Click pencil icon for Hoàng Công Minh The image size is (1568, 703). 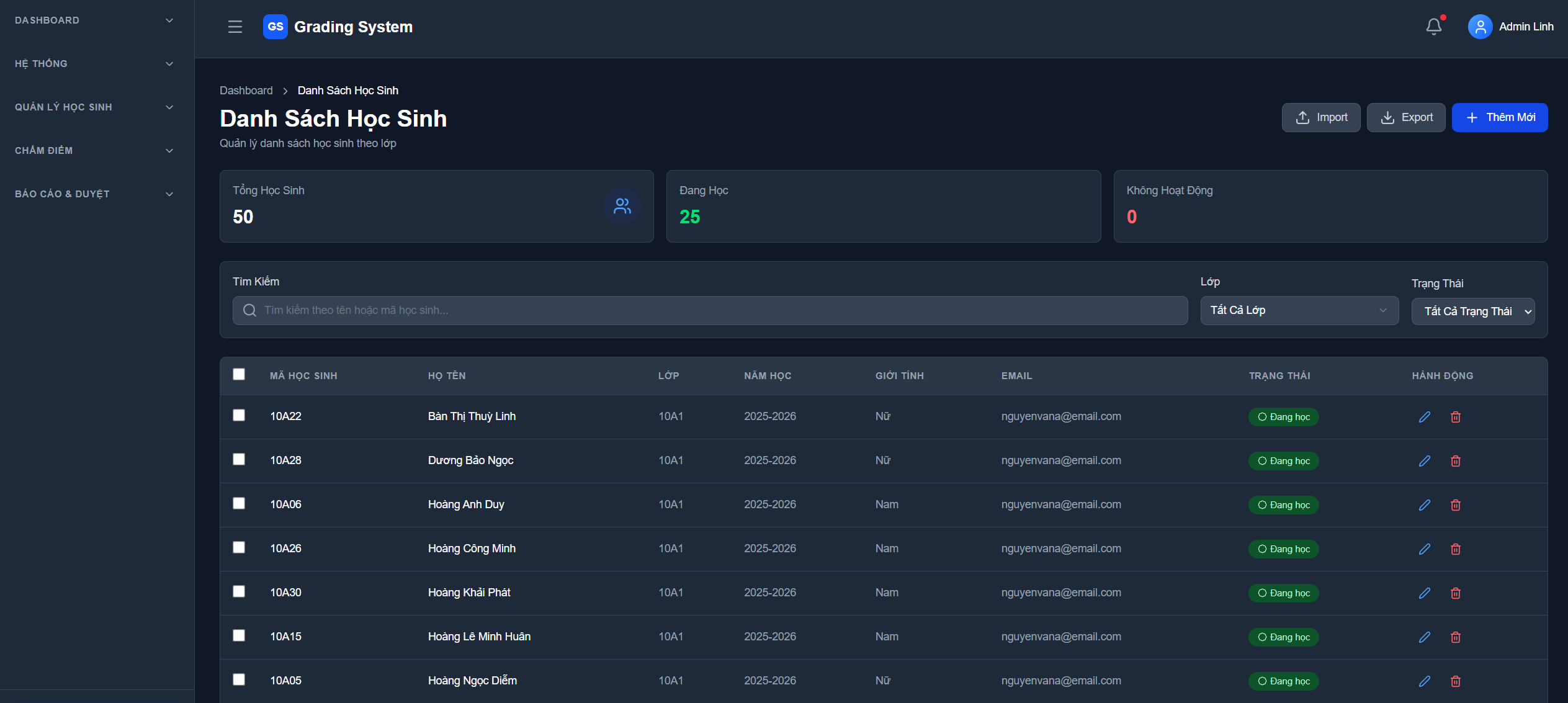(1424, 549)
